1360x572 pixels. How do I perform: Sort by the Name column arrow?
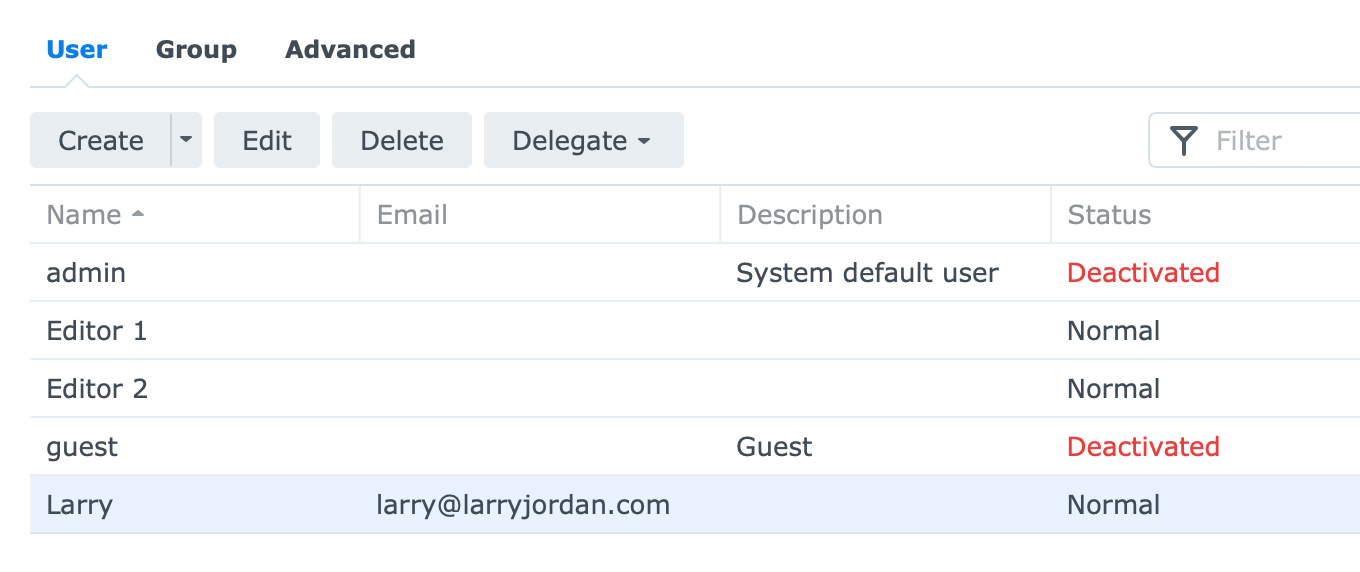tap(138, 215)
